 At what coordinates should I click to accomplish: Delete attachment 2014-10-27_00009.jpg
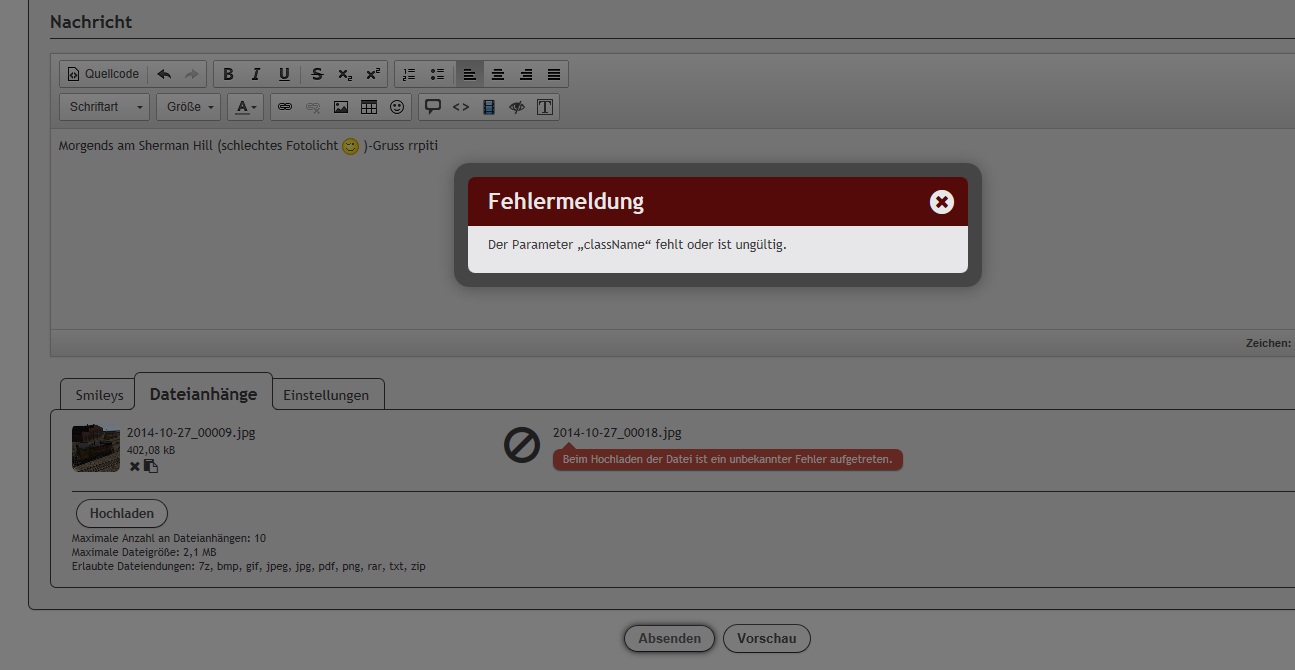[x=135, y=466]
